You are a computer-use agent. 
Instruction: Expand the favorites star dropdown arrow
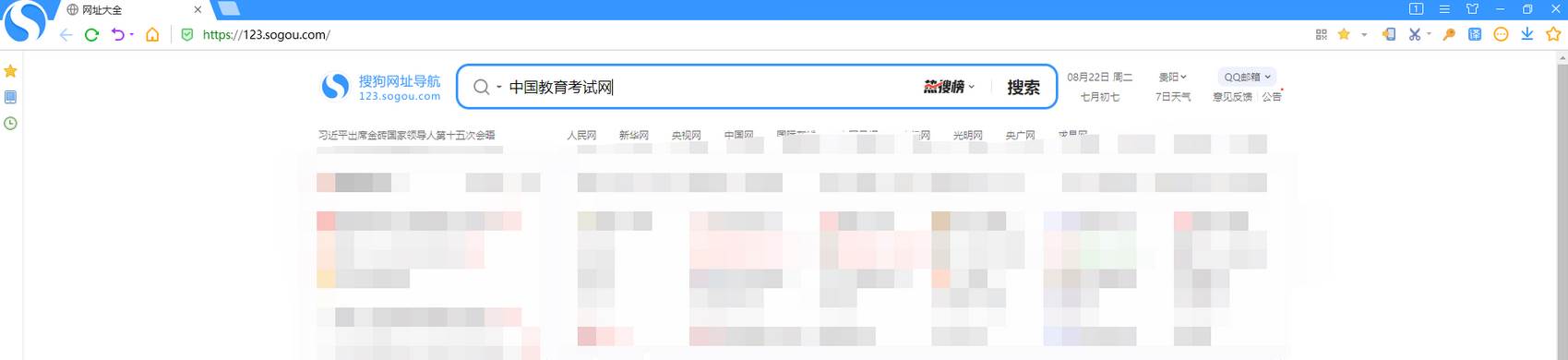tap(1364, 35)
